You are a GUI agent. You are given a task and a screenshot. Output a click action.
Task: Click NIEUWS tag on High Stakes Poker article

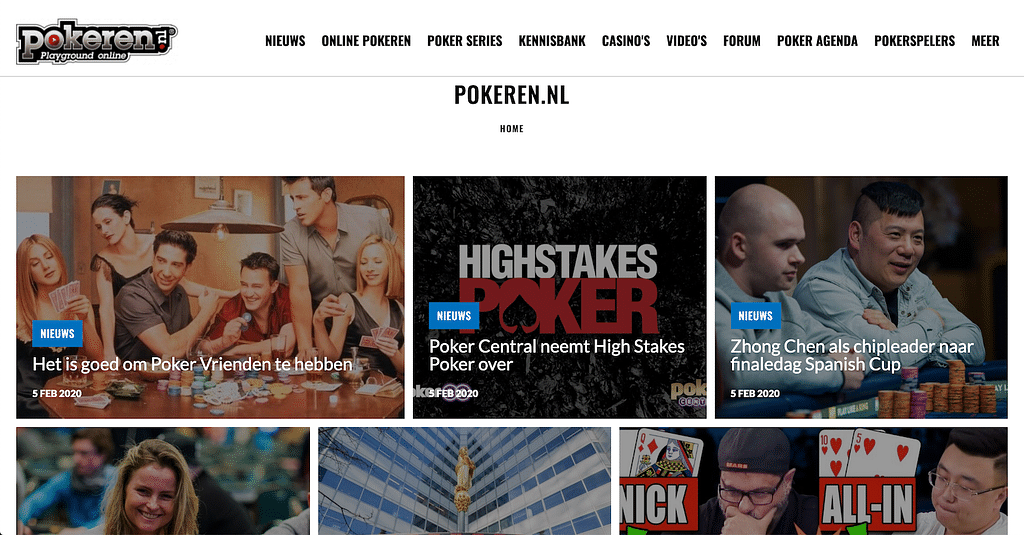[x=454, y=316]
